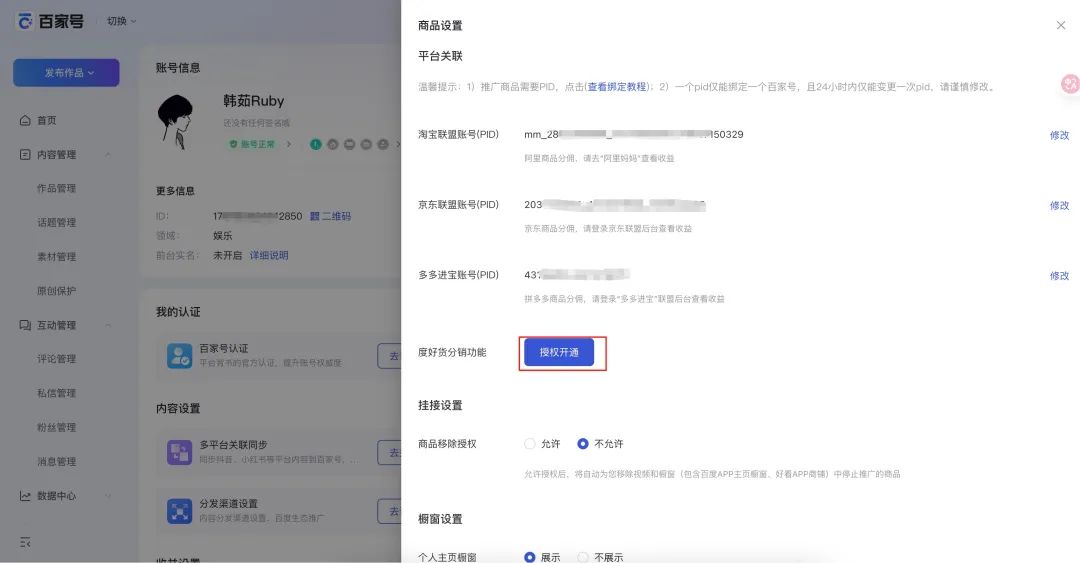Open 消息管理 in the sidebar
The width and height of the screenshot is (1080, 563).
(x=56, y=462)
